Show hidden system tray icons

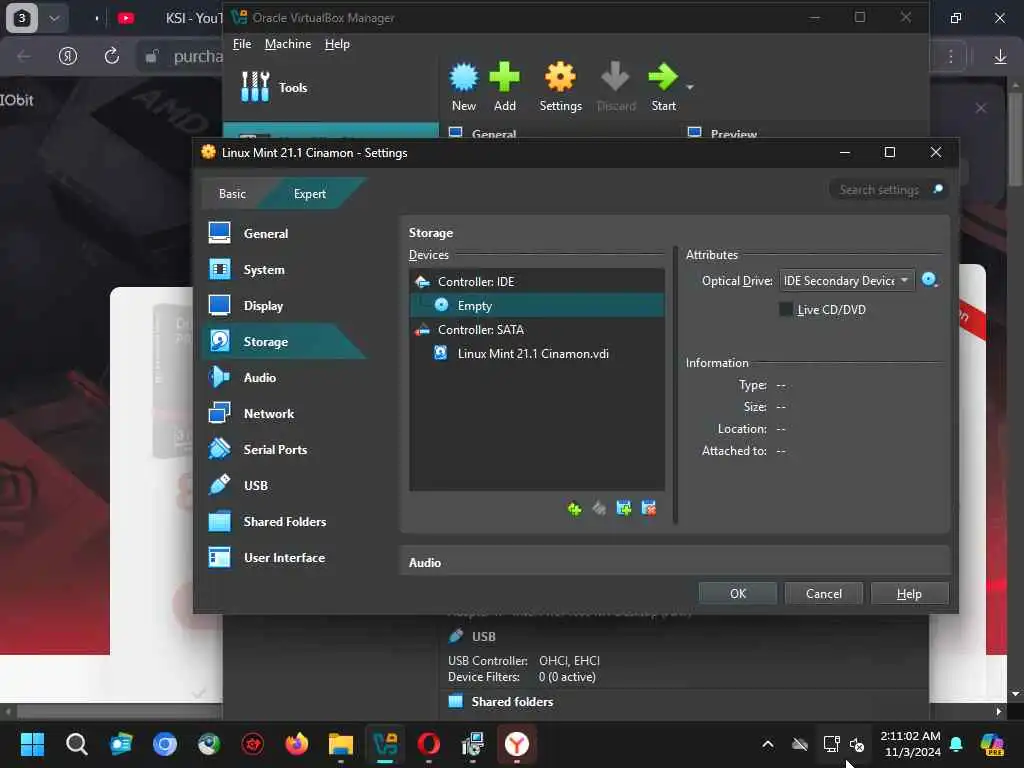pos(768,744)
